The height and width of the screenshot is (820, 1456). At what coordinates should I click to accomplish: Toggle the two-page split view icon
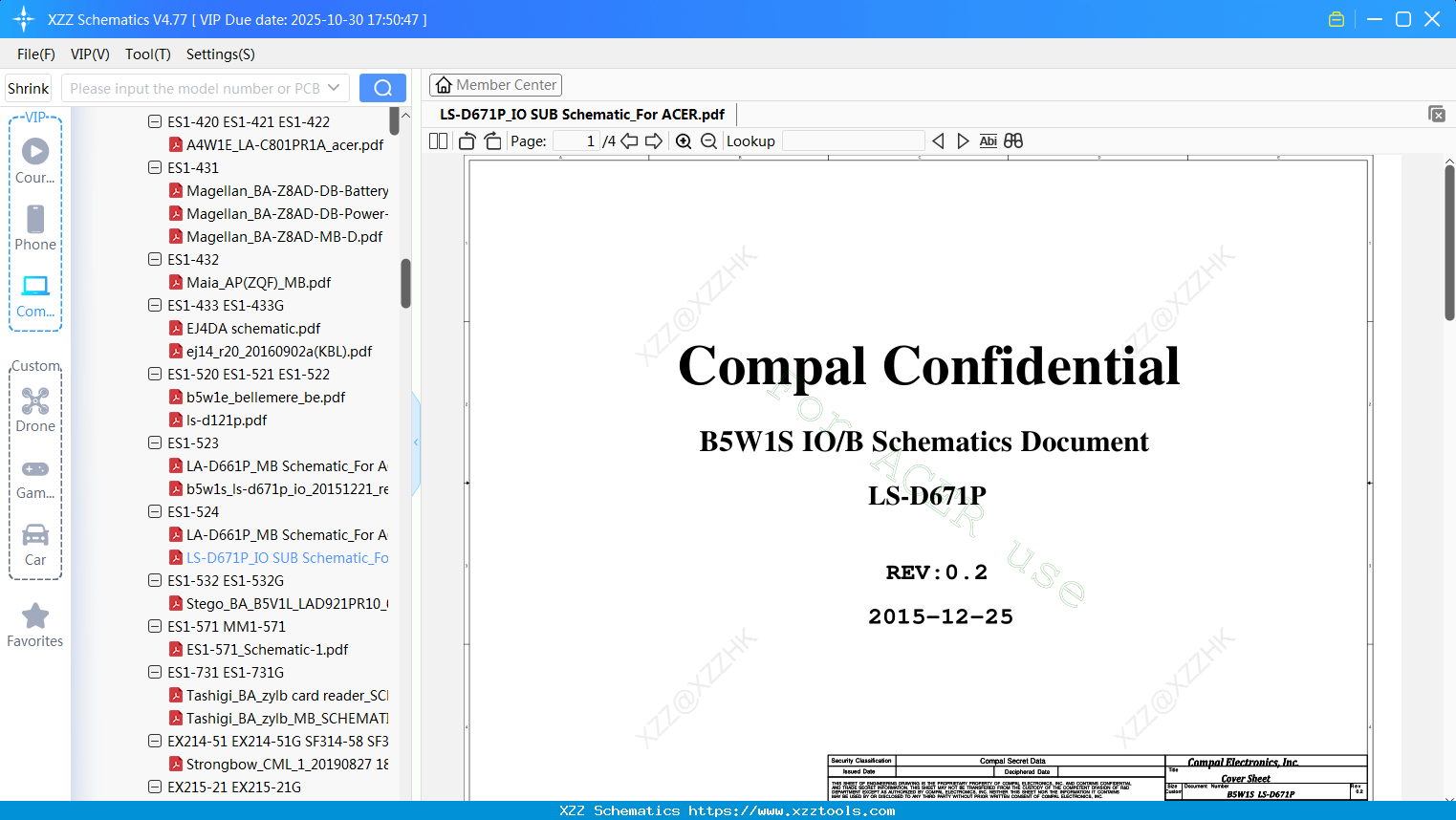(439, 141)
